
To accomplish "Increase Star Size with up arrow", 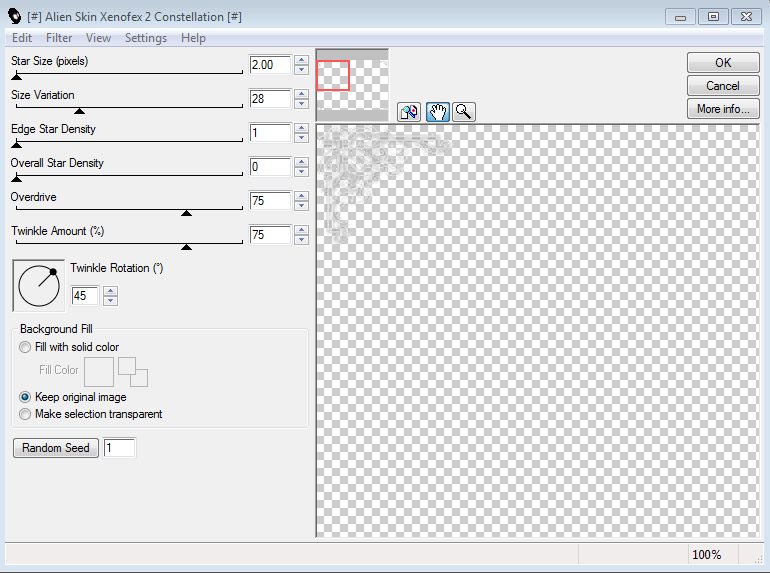I will (x=301, y=60).
